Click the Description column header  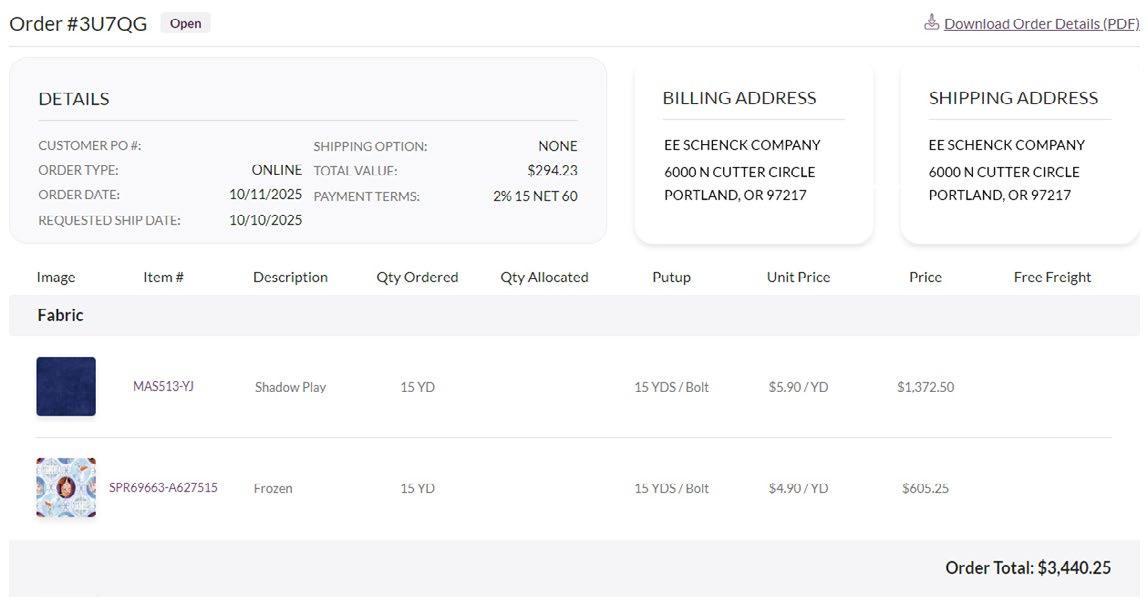pos(290,277)
